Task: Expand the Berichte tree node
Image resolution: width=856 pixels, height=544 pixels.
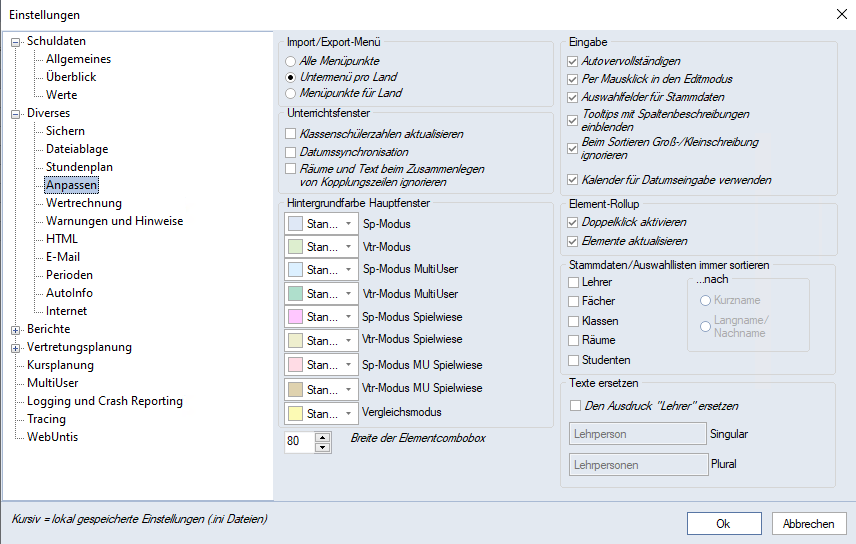Action: point(16,330)
